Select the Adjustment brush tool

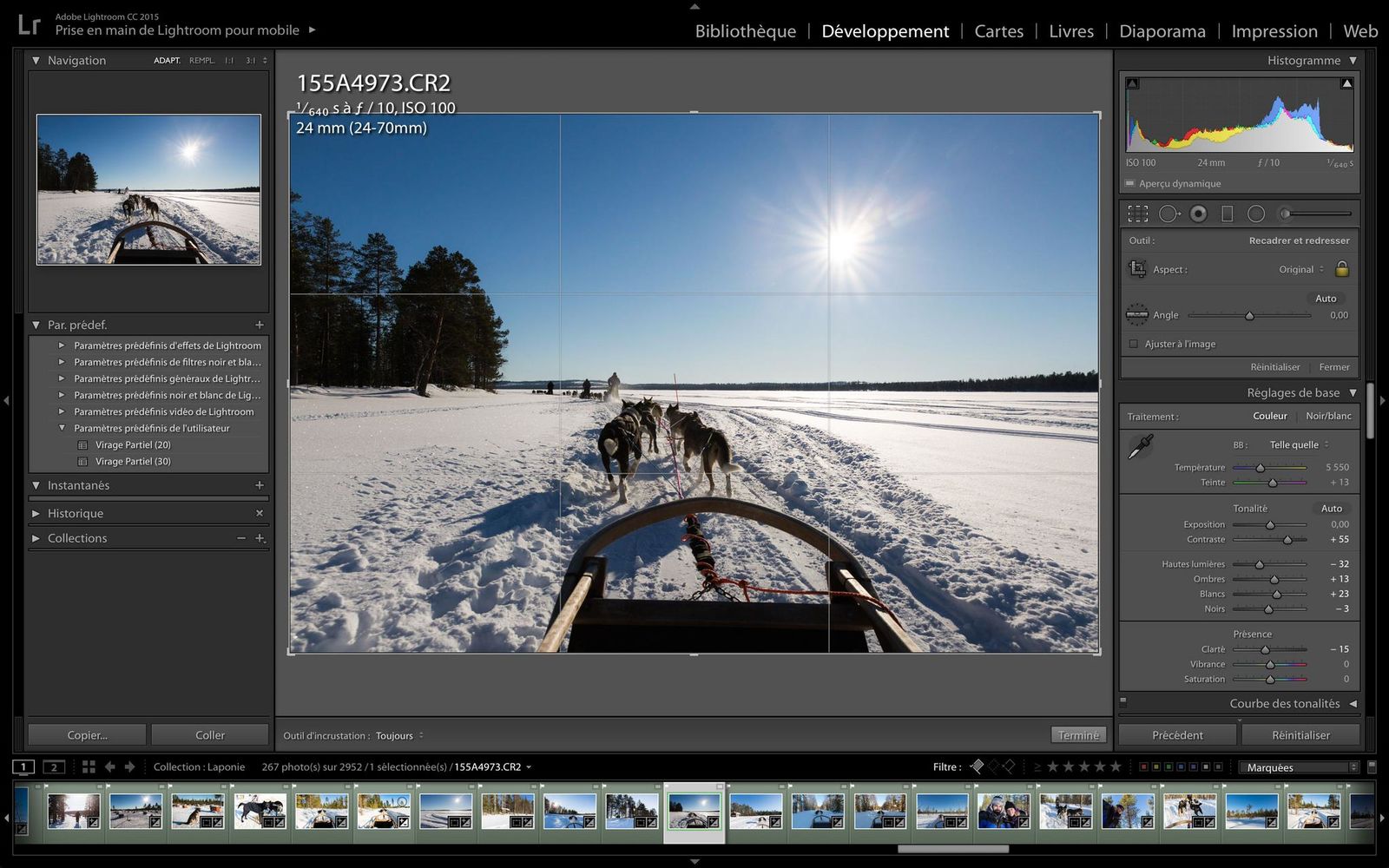(x=1287, y=214)
